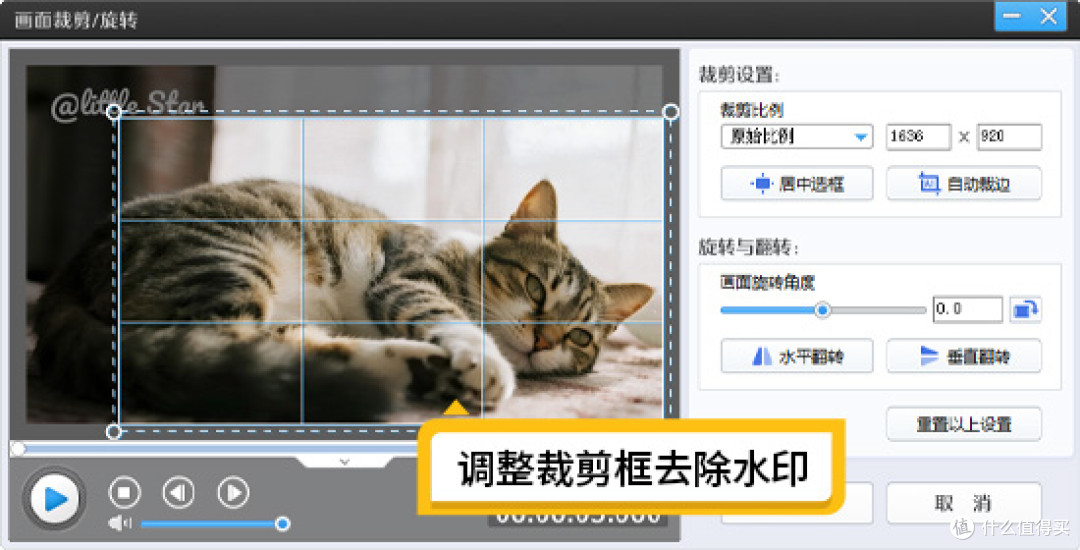The width and height of the screenshot is (1080, 550).
Task: Flip horizontally with 水平翻转 button
Action: (797, 356)
